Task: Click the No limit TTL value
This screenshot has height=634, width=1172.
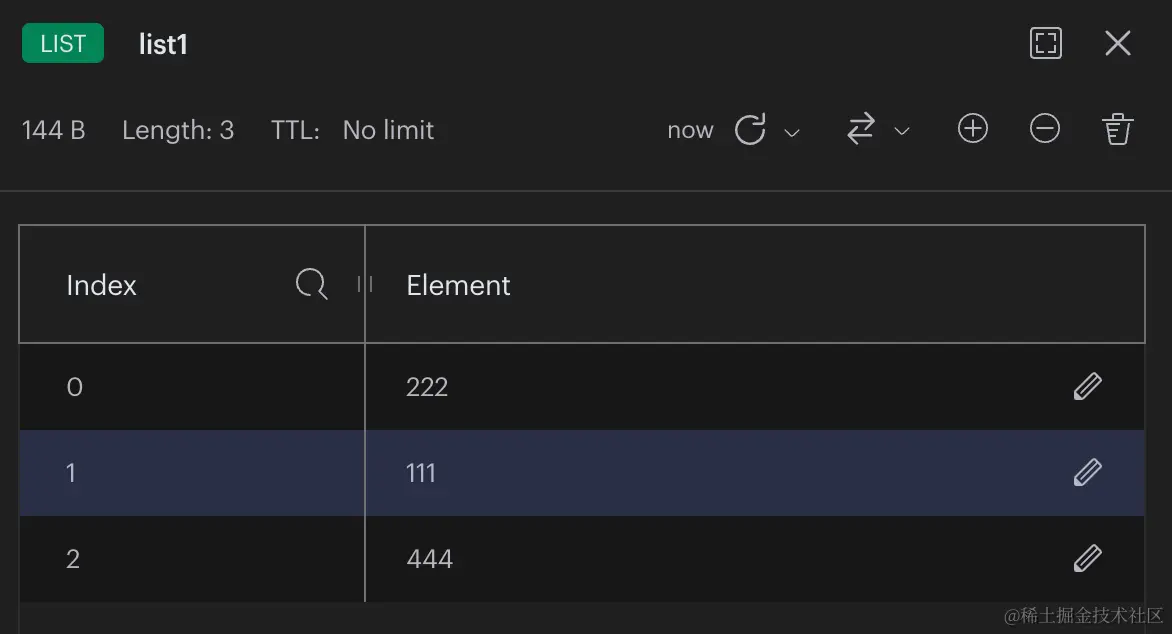Action: [388, 130]
